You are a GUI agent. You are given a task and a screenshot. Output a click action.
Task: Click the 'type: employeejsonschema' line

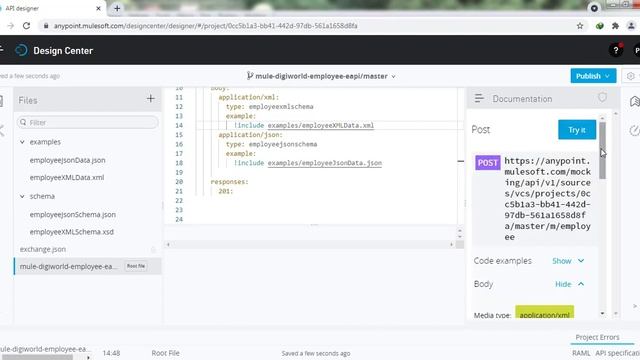tap(271, 144)
